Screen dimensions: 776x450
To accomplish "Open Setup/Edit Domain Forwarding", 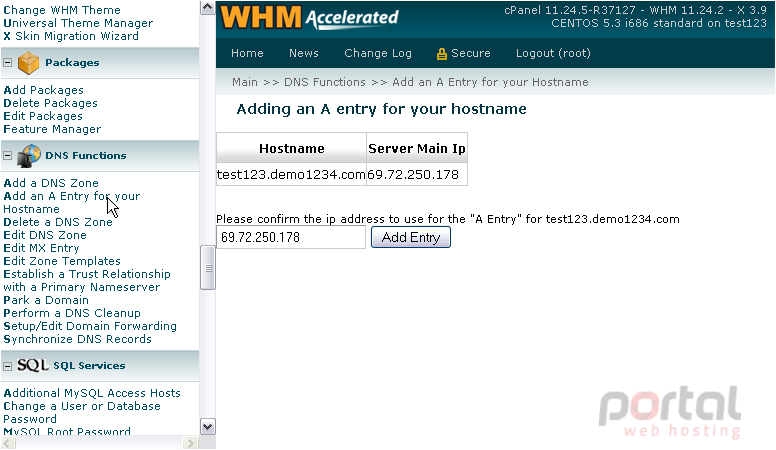I will (90, 326).
